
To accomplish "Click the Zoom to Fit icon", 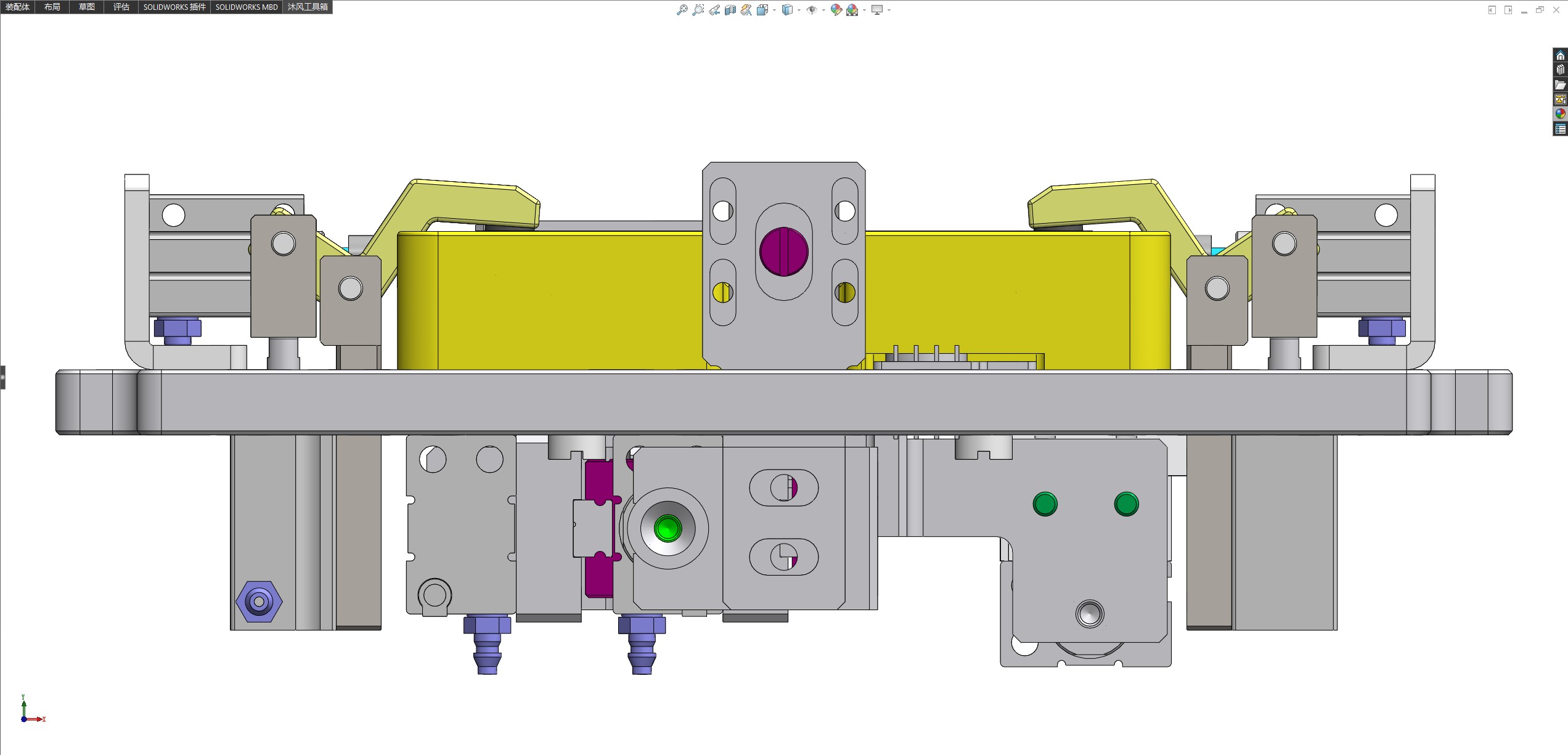I will point(682,10).
